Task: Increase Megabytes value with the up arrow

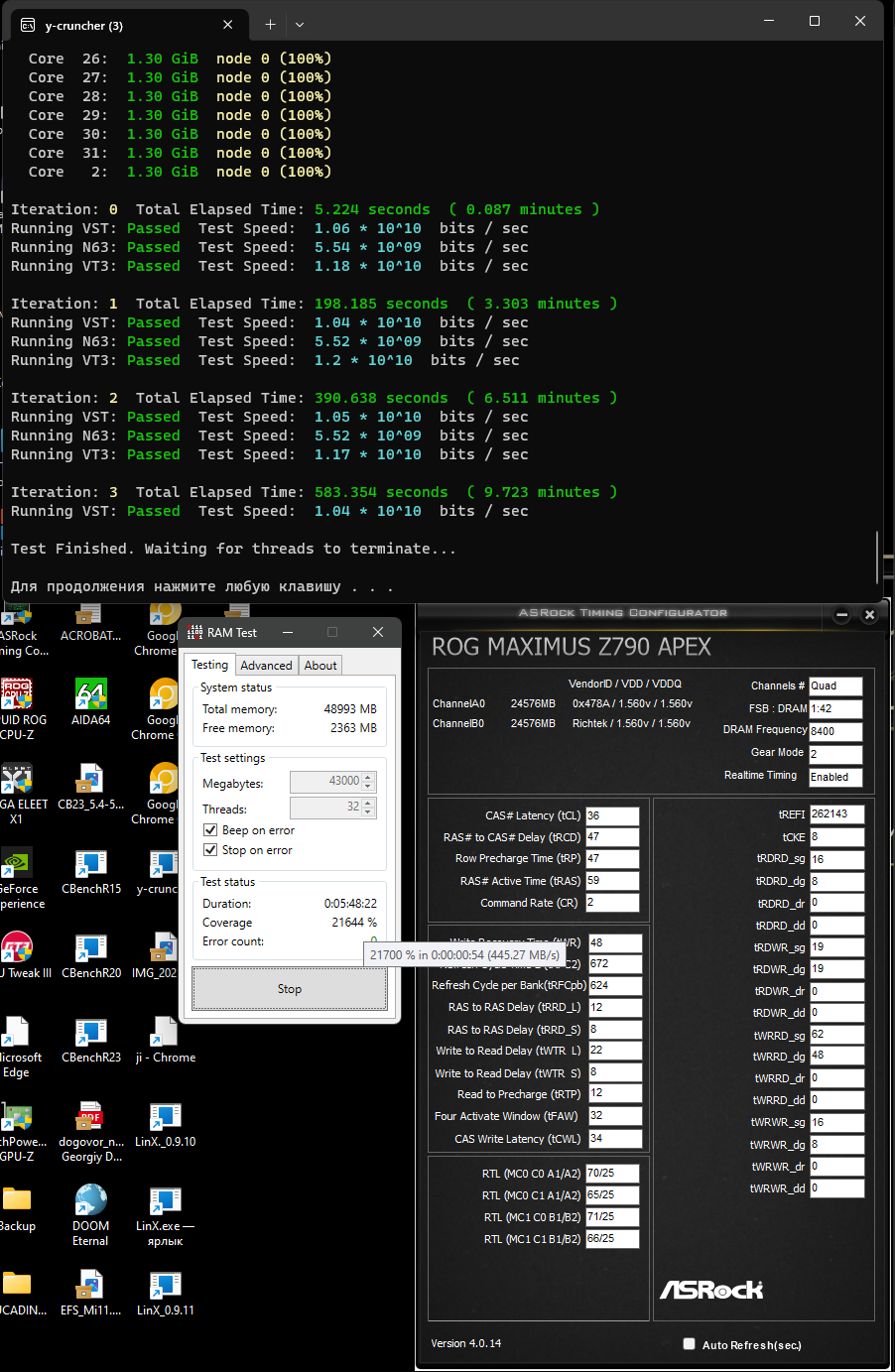Action: (368, 778)
